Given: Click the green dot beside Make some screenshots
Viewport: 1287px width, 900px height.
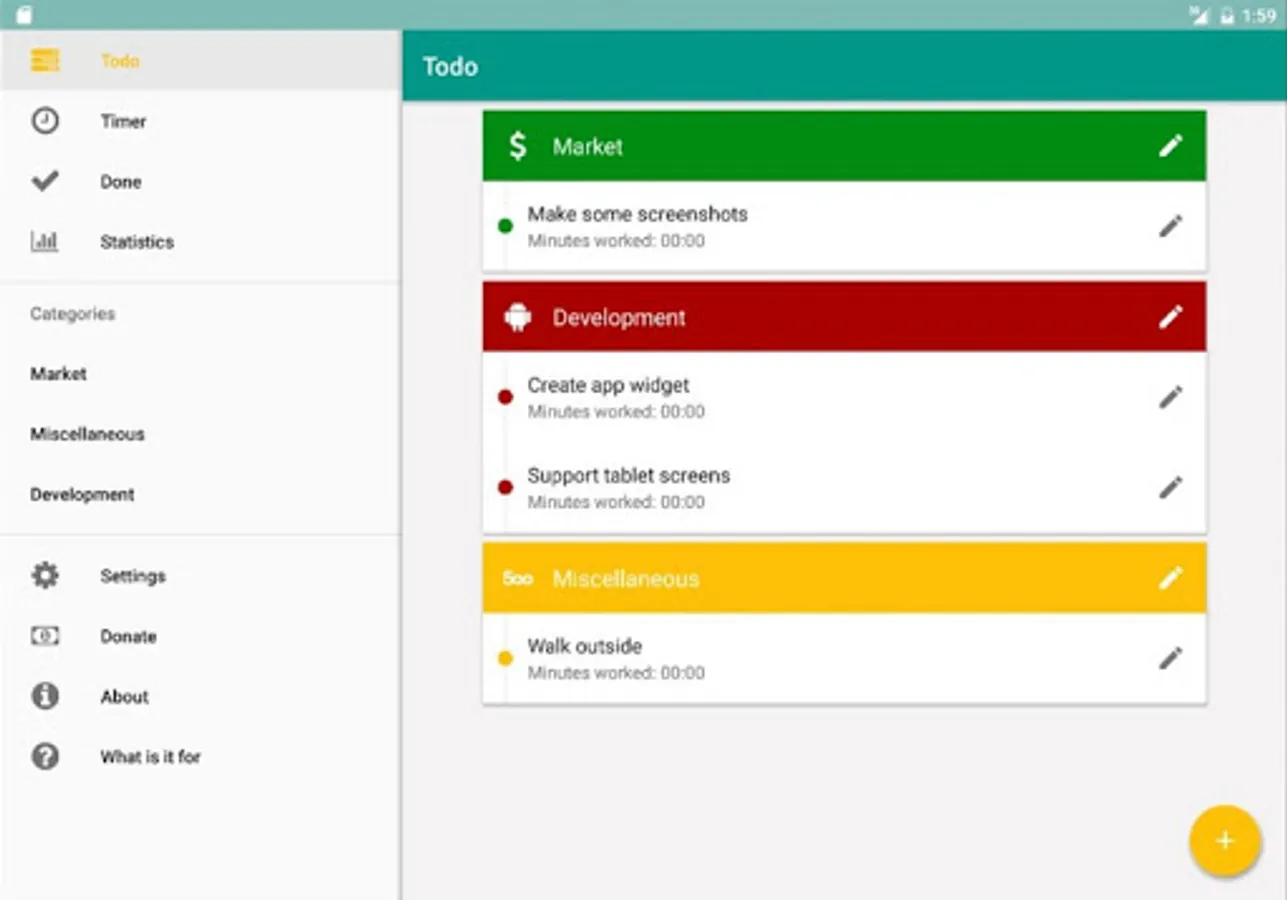Looking at the screenshot, I should pos(505,226).
